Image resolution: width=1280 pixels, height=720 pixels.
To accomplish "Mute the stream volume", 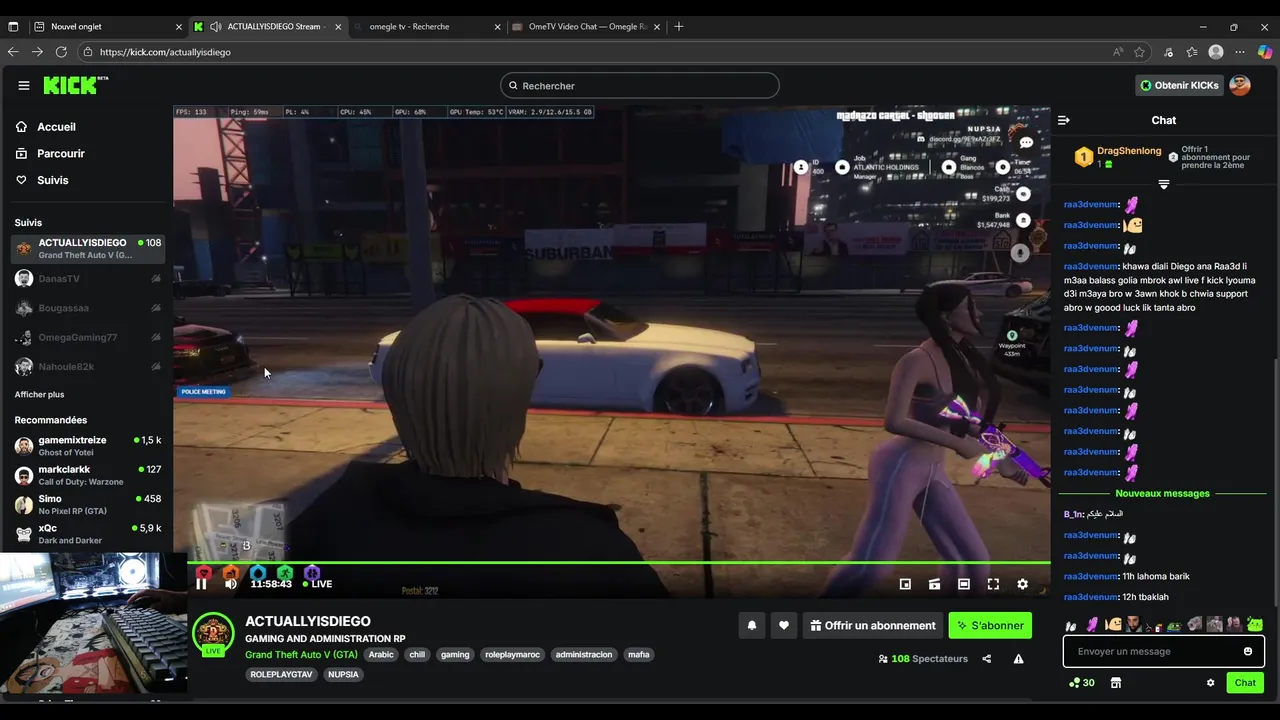I will pyautogui.click(x=231, y=584).
